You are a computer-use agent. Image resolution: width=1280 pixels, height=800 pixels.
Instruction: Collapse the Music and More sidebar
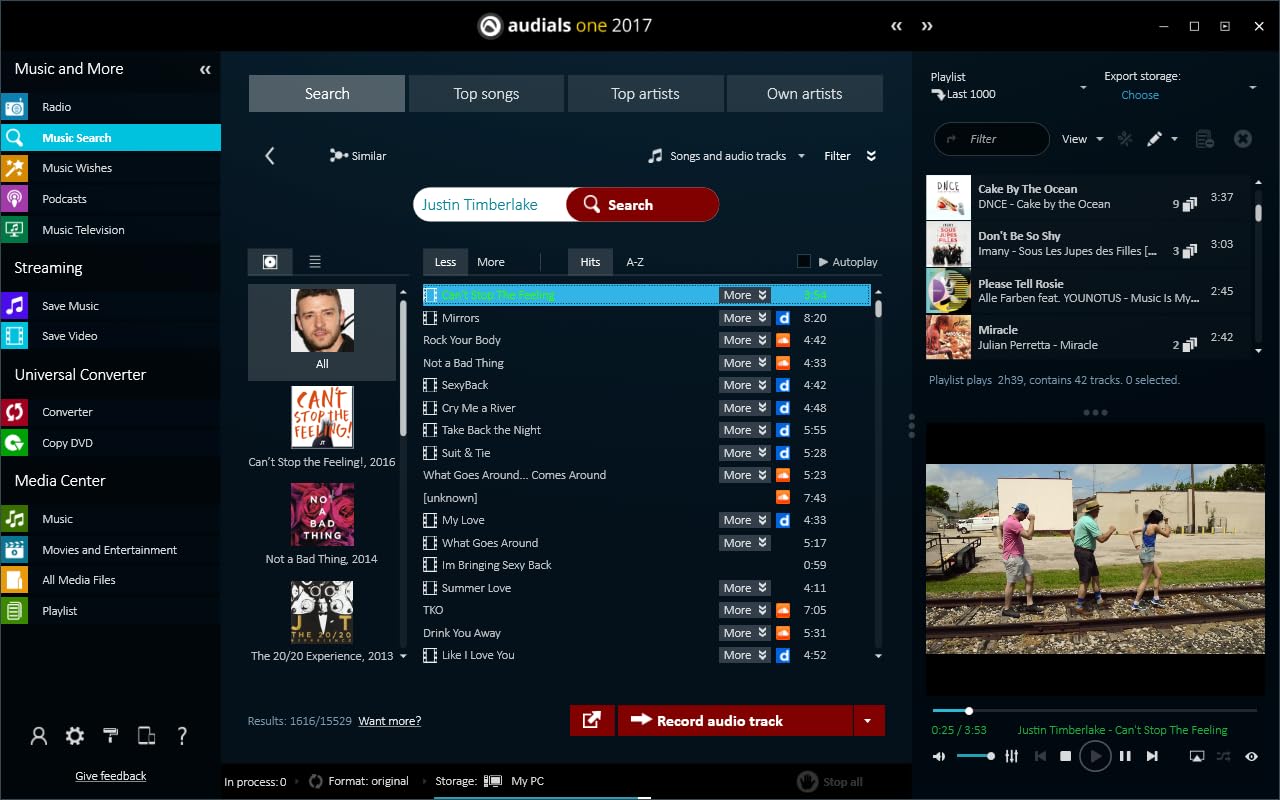205,70
